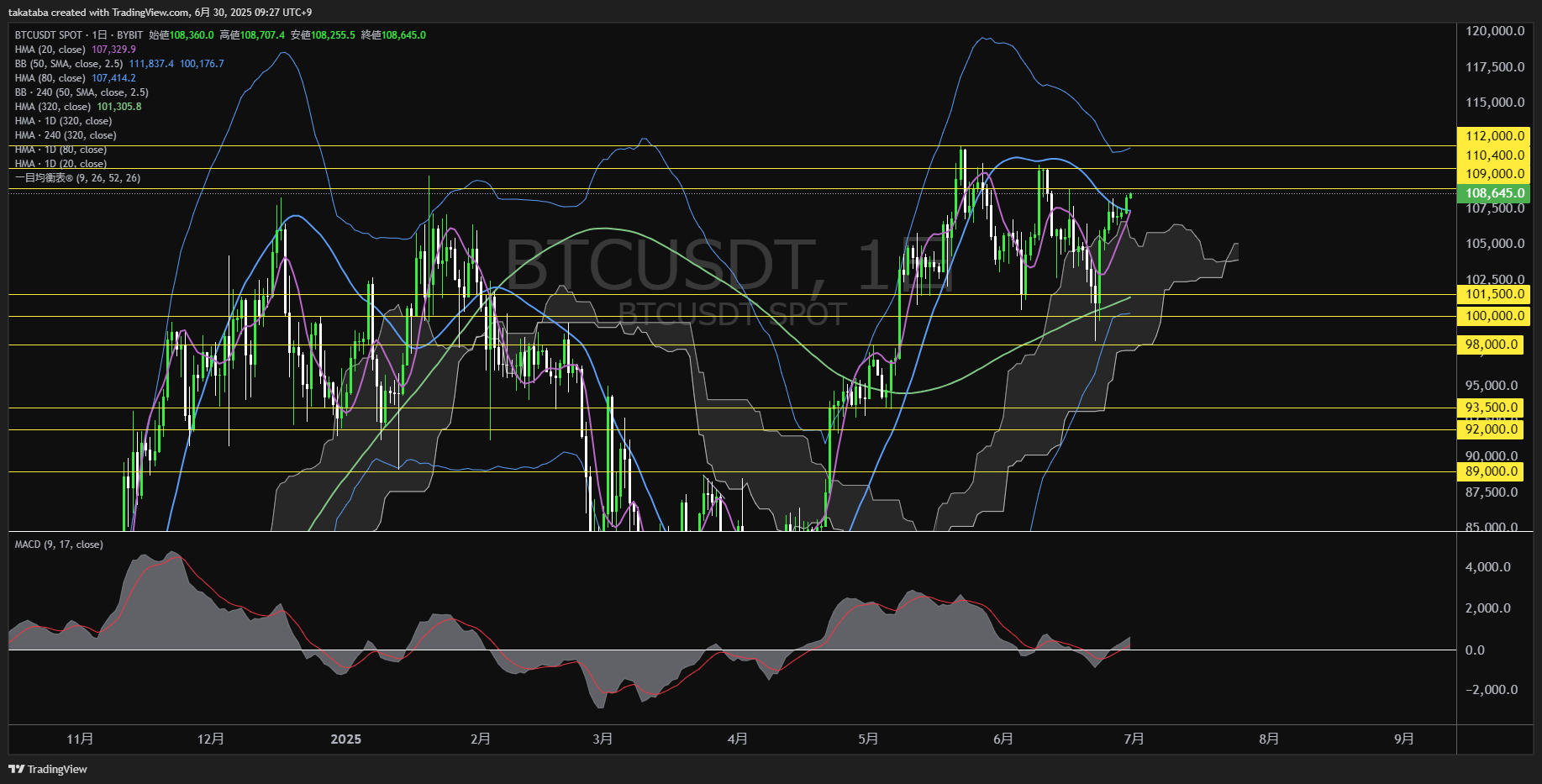
Task: Click the 105,000.0 price axis label
Action: click(x=1495, y=244)
